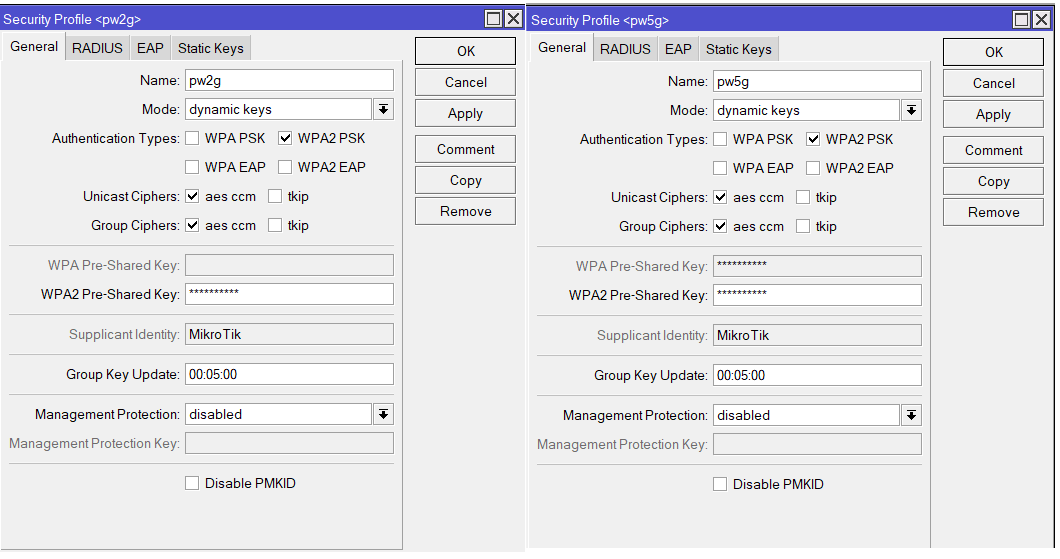The width and height of the screenshot is (1060, 559).
Task: Enable WPA EAP in pw2g window
Action: 192,167
